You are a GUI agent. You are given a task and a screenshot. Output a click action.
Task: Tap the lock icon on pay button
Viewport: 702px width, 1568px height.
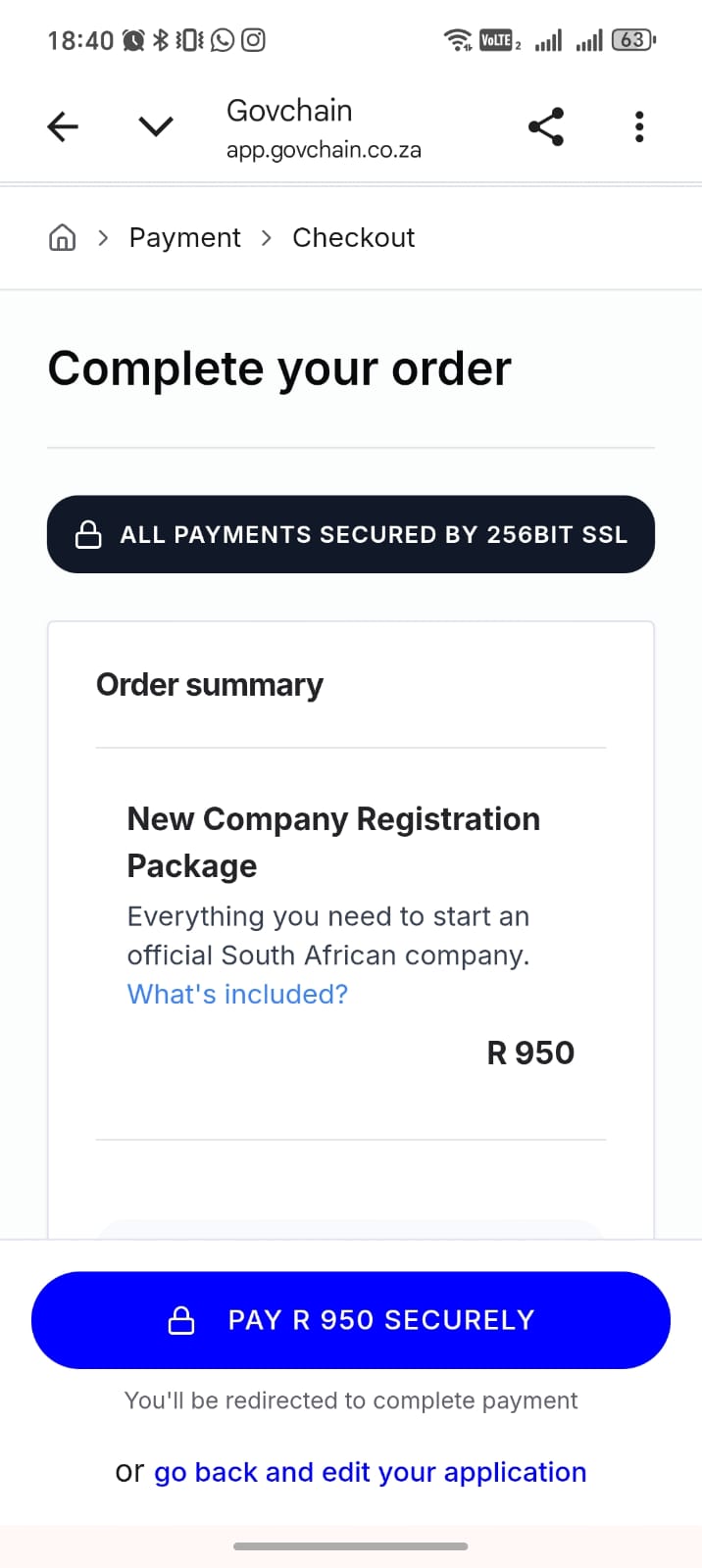181,1320
